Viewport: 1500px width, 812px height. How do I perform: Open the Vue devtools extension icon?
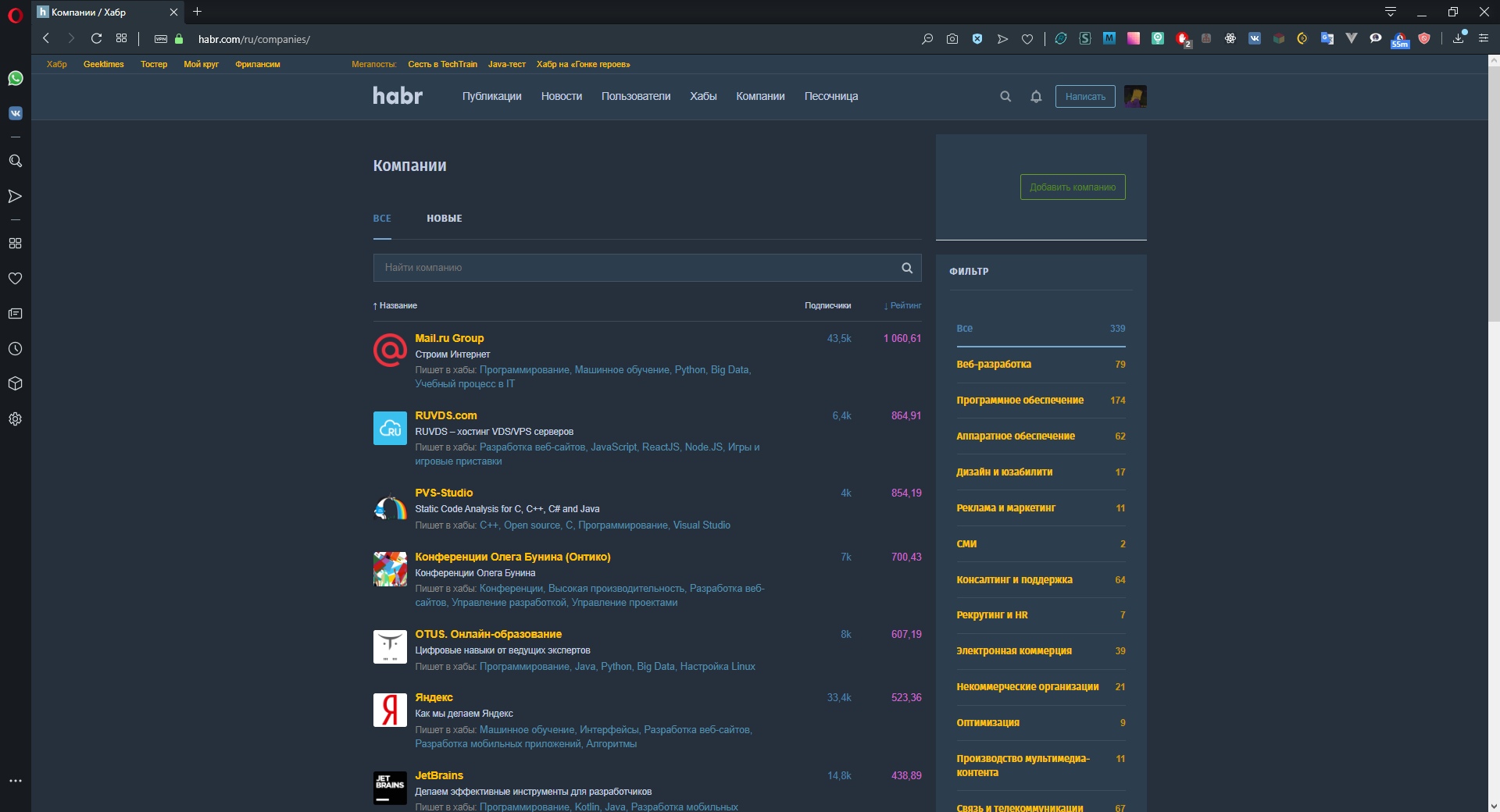[x=1352, y=38]
